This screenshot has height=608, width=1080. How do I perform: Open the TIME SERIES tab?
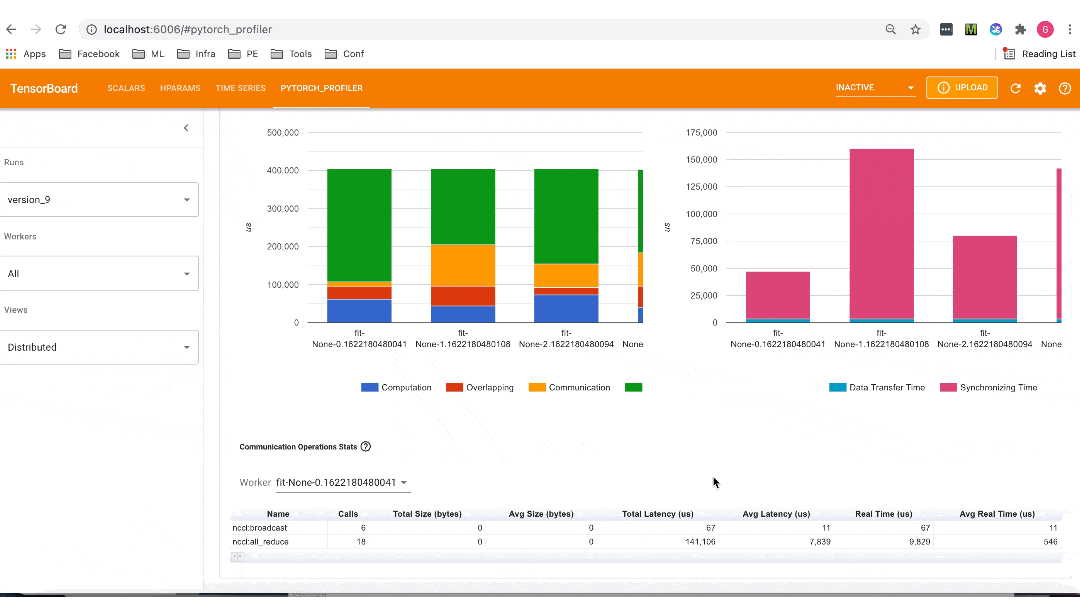coord(240,88)
